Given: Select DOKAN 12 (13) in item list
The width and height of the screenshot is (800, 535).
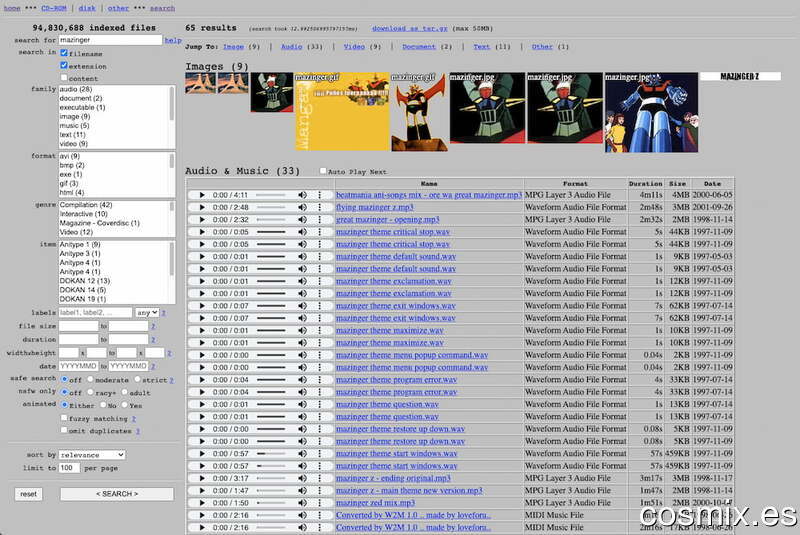Looking at the screenshot, I should tap(85, 281).
